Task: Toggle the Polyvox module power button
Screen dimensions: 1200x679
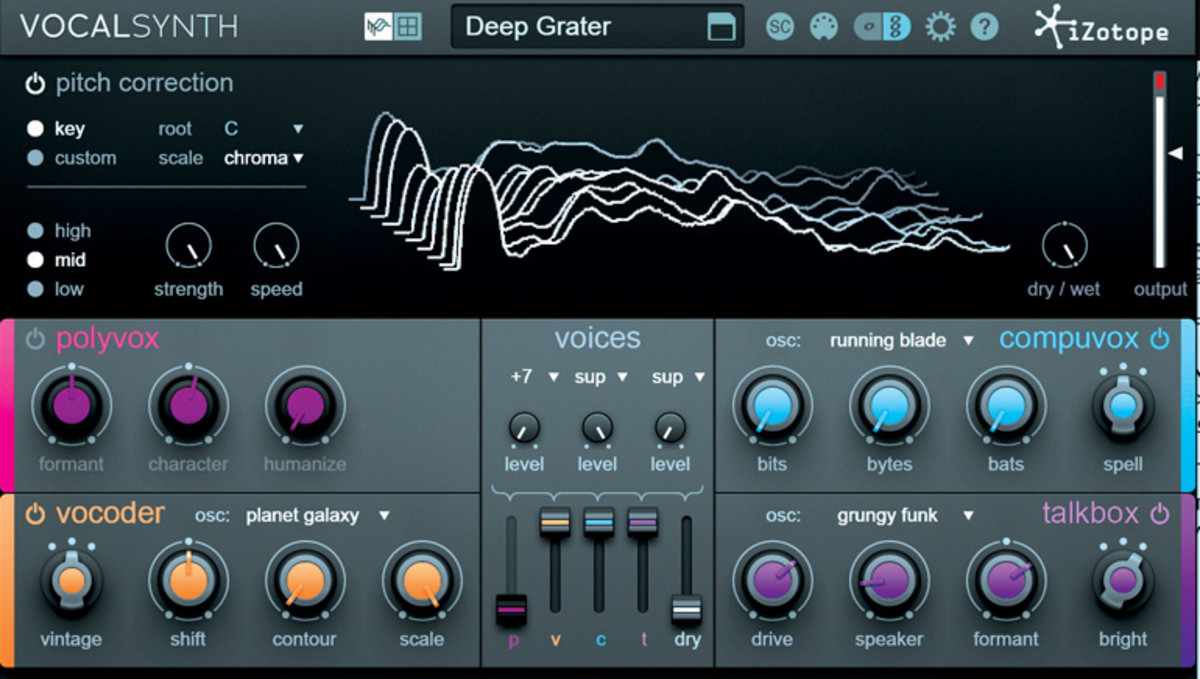Action: [34, 339]
